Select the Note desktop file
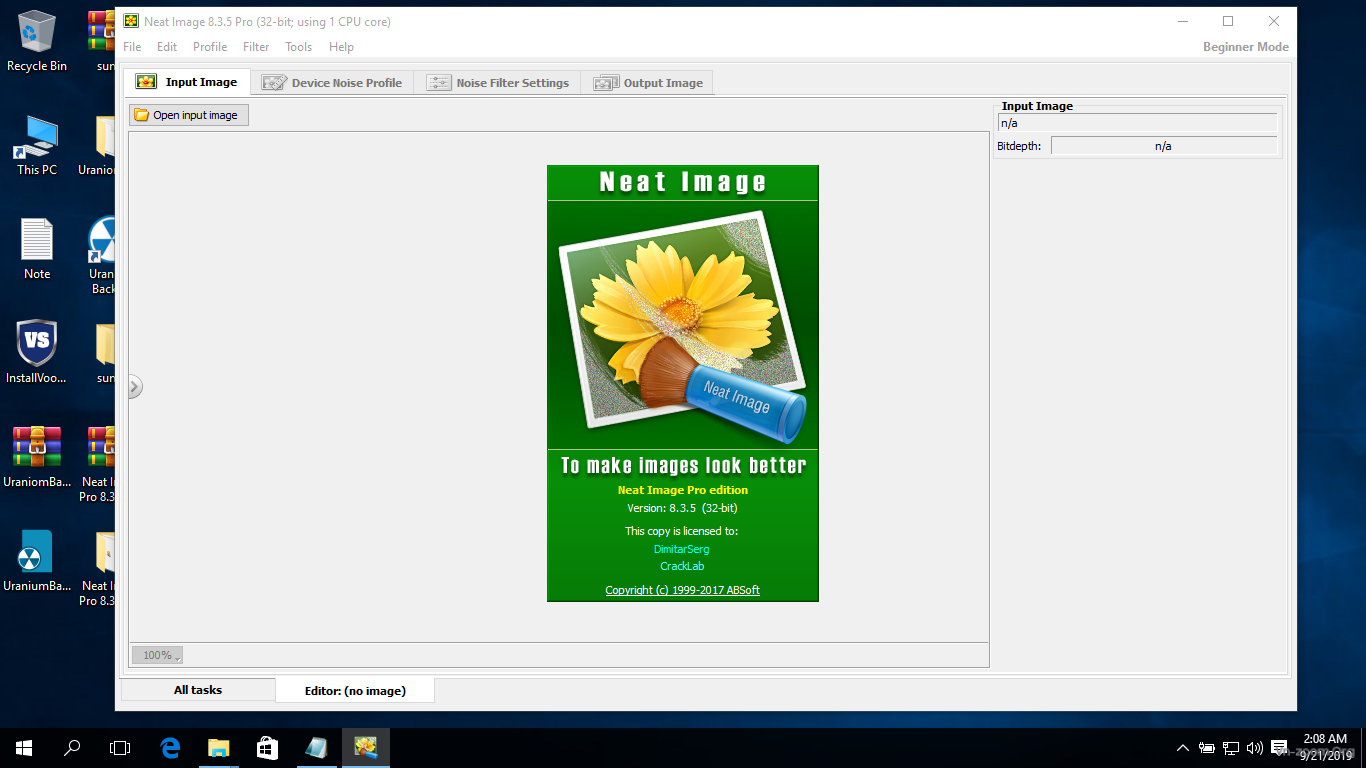1366x768 pixels. [x=37, y=249]
